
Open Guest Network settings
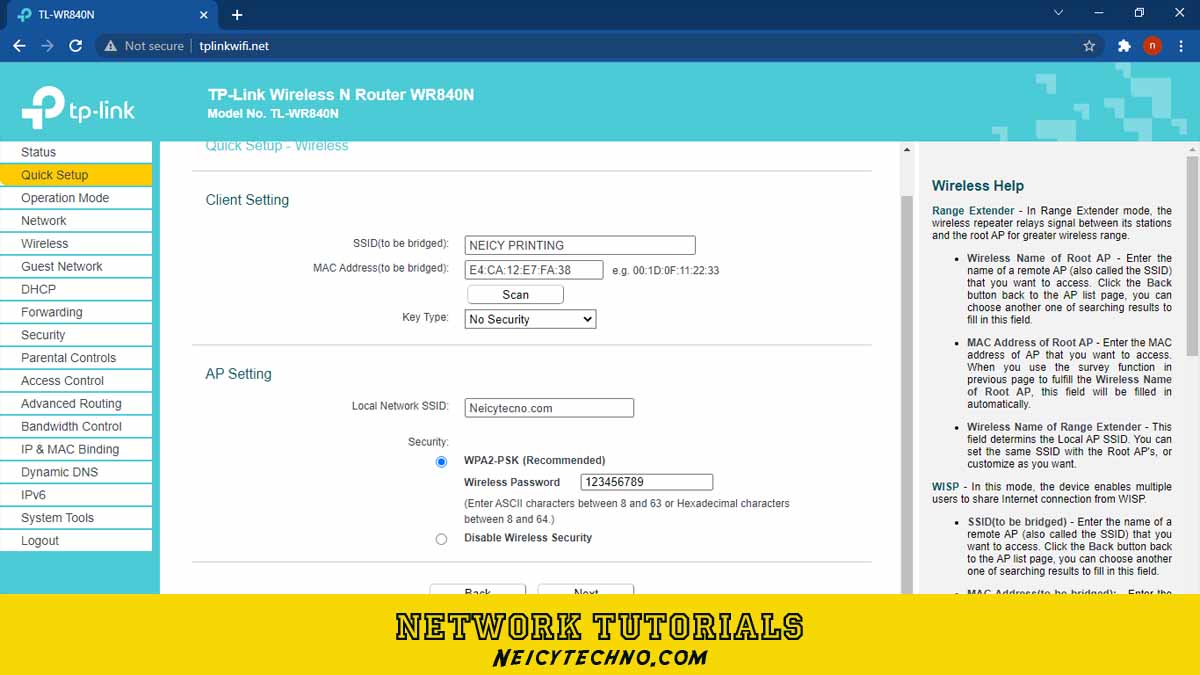click(x=76, y=267)
